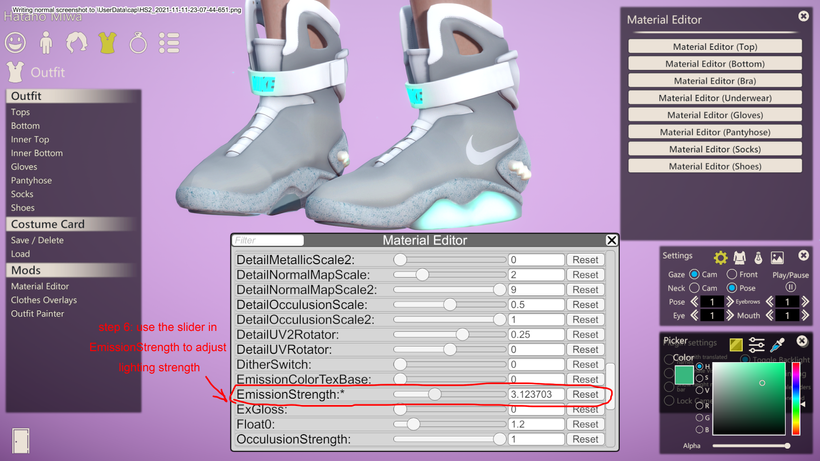Open Gloves in the Outfit list
Viewport: 820px width, 461px height.
coord(24,167)
